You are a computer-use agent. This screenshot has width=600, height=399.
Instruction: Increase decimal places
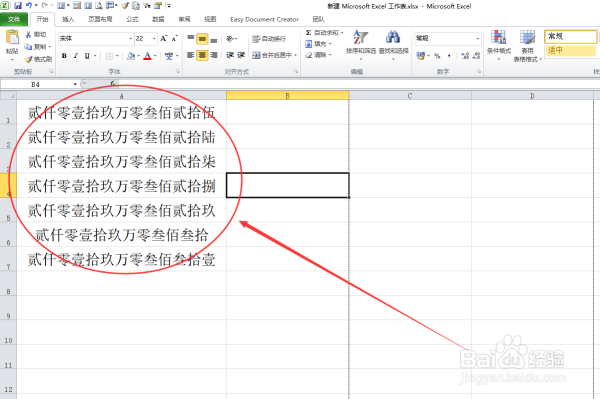tap(465, 56)
